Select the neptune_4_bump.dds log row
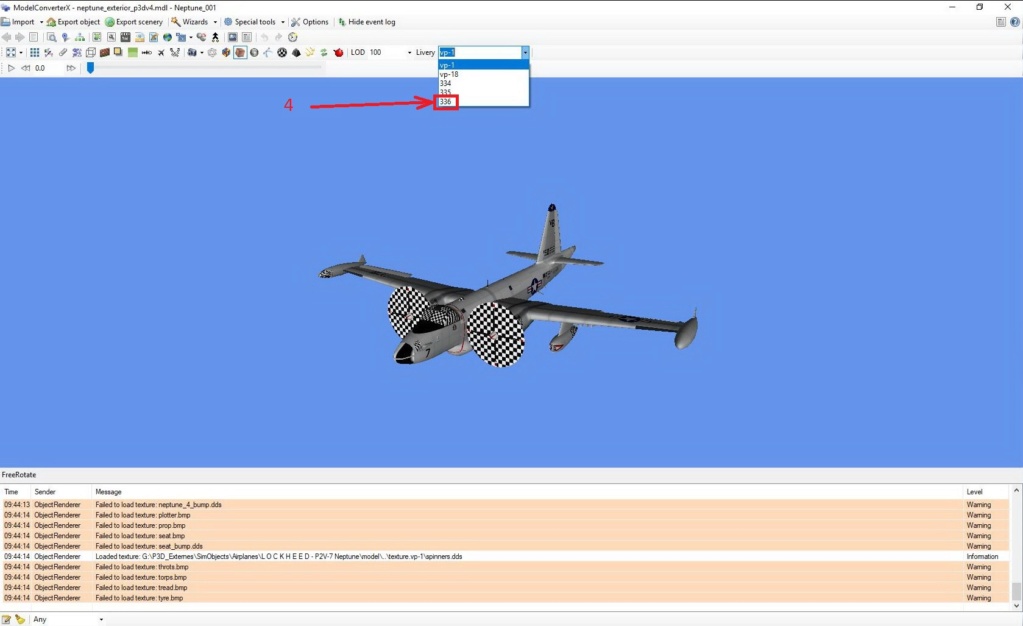Viewport: 1023px width, 626px height. point(506,505)
